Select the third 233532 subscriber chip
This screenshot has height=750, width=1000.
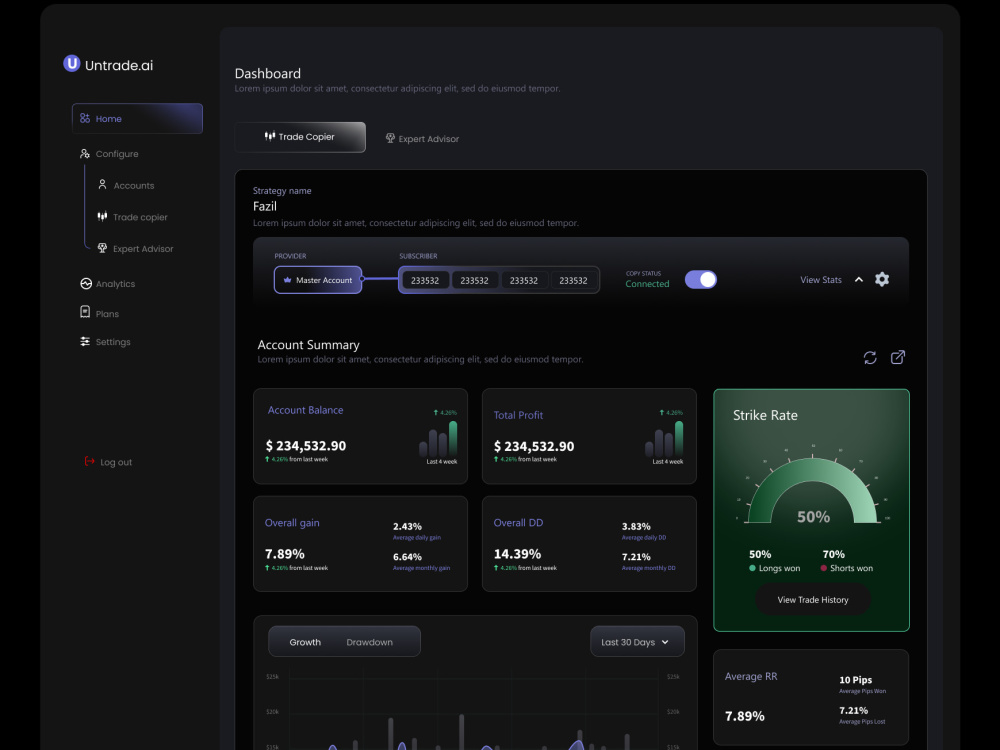coord(524,281)
